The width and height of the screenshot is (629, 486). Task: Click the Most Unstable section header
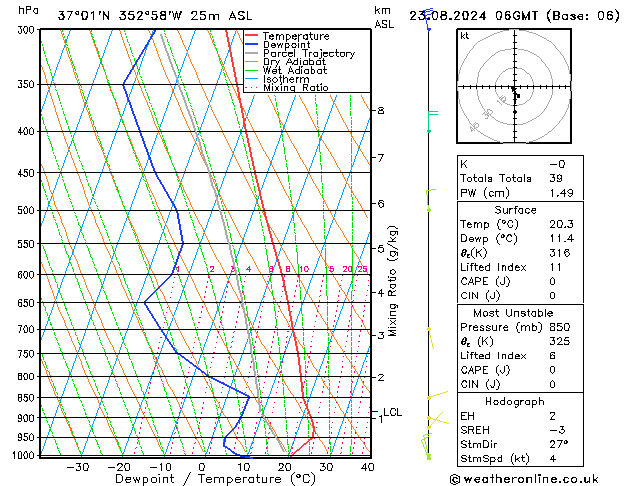pyautogui.click(x=515, y=313)
